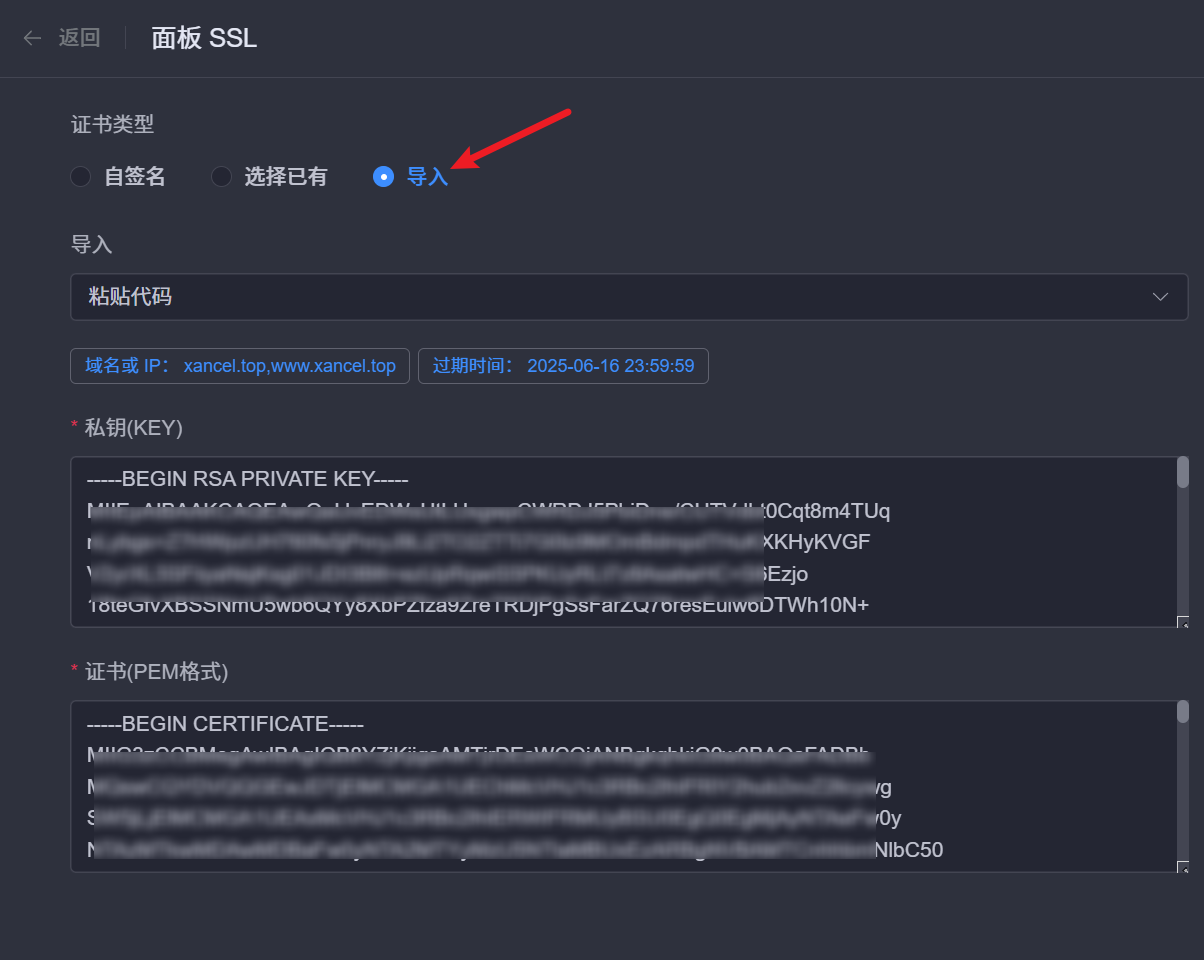1204x960 pixels.
Task: Click the 返回 link text
Action: [x=79, y=38]
